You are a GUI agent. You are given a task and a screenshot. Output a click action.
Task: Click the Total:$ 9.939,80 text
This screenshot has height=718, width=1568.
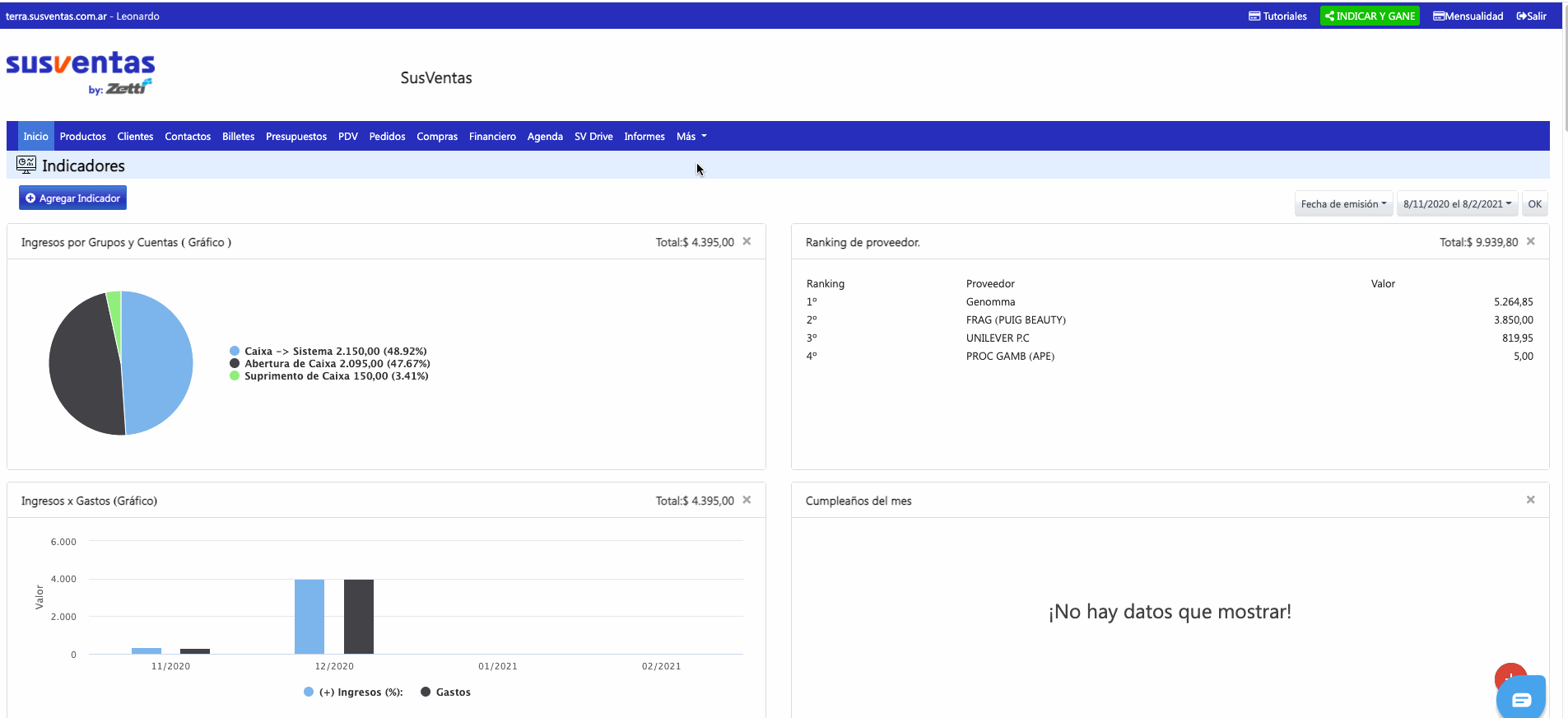click(1478, 242)
